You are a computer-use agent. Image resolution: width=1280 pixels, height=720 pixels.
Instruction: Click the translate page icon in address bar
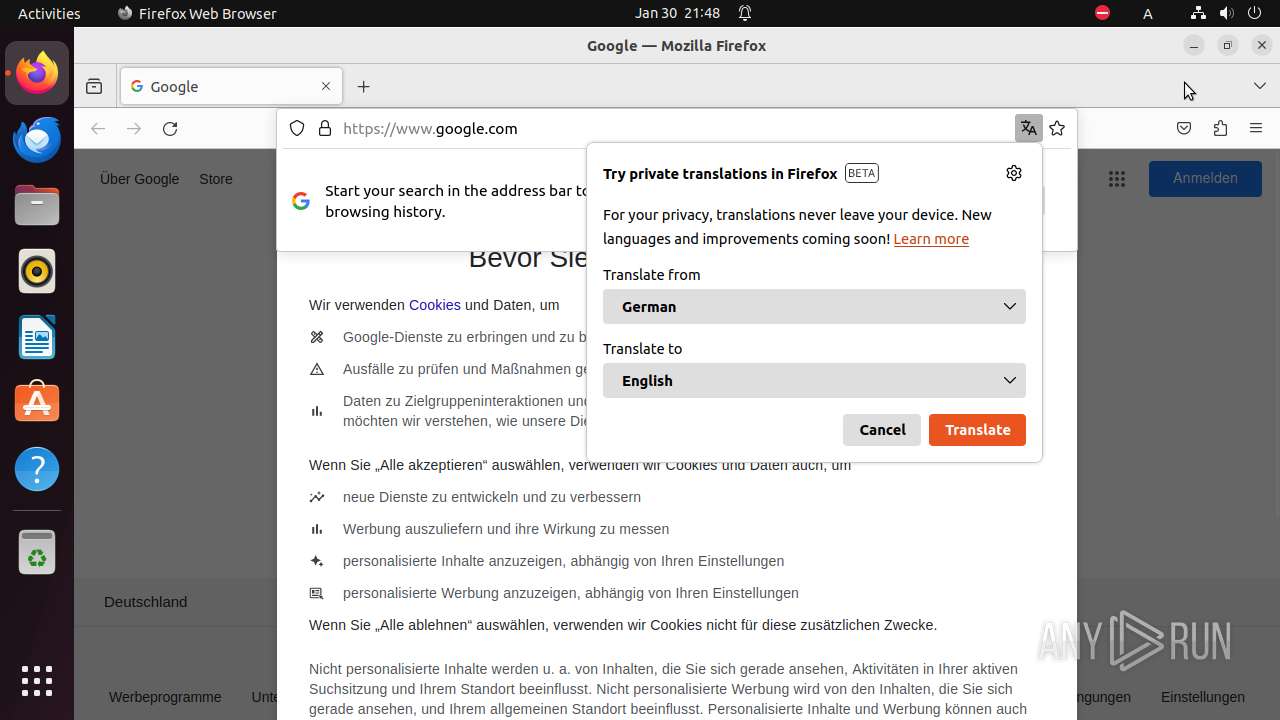tap(1028, 128)
